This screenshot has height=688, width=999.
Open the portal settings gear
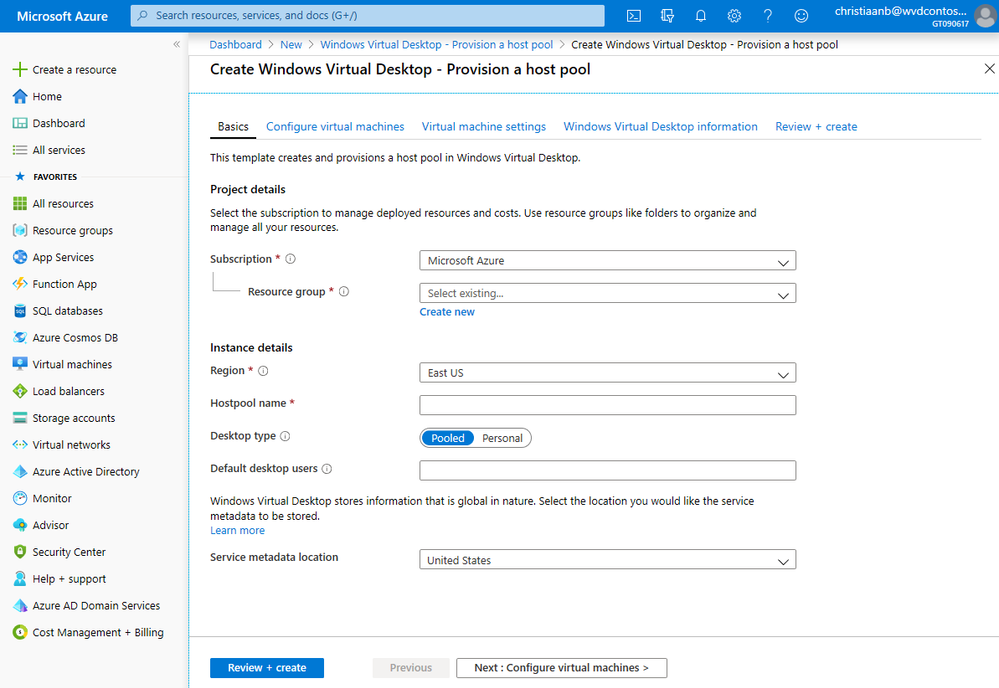point(734,16)
